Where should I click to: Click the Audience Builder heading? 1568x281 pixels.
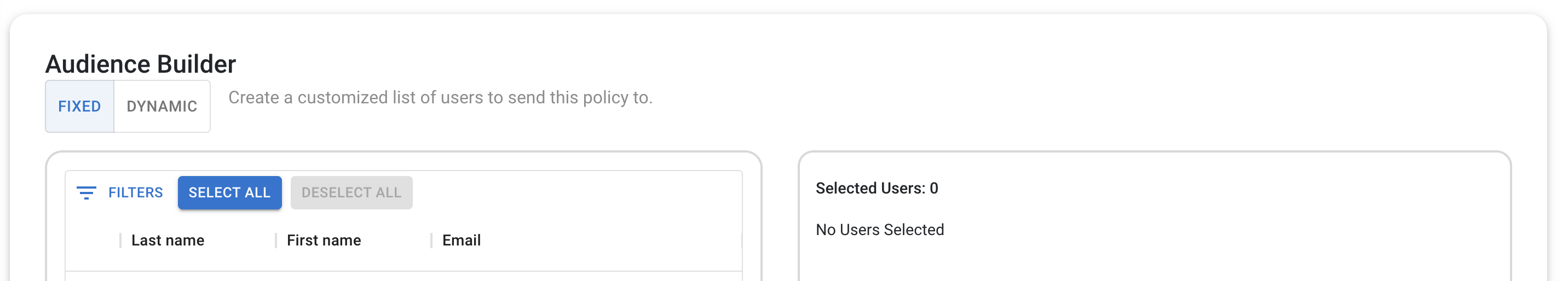click(141, 64)
